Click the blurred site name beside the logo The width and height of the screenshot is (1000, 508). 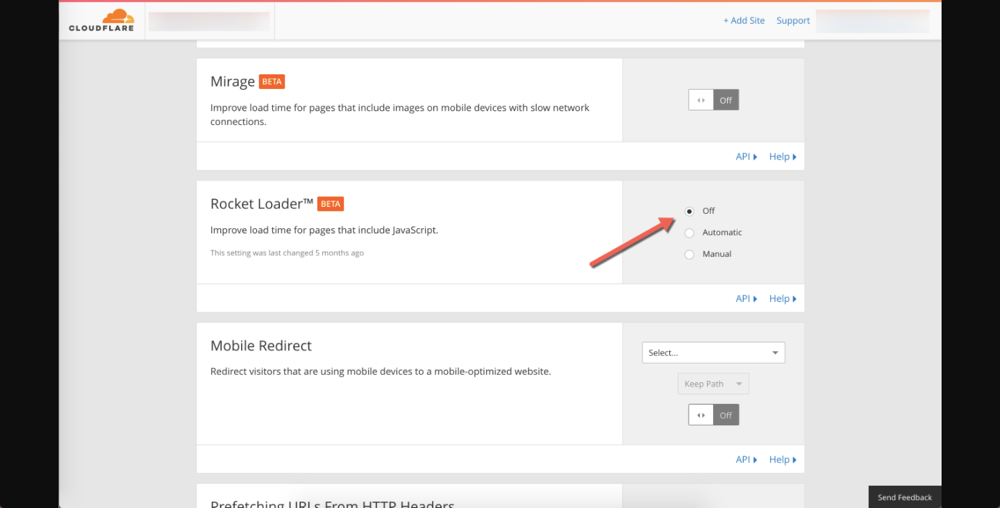[209, 21]
